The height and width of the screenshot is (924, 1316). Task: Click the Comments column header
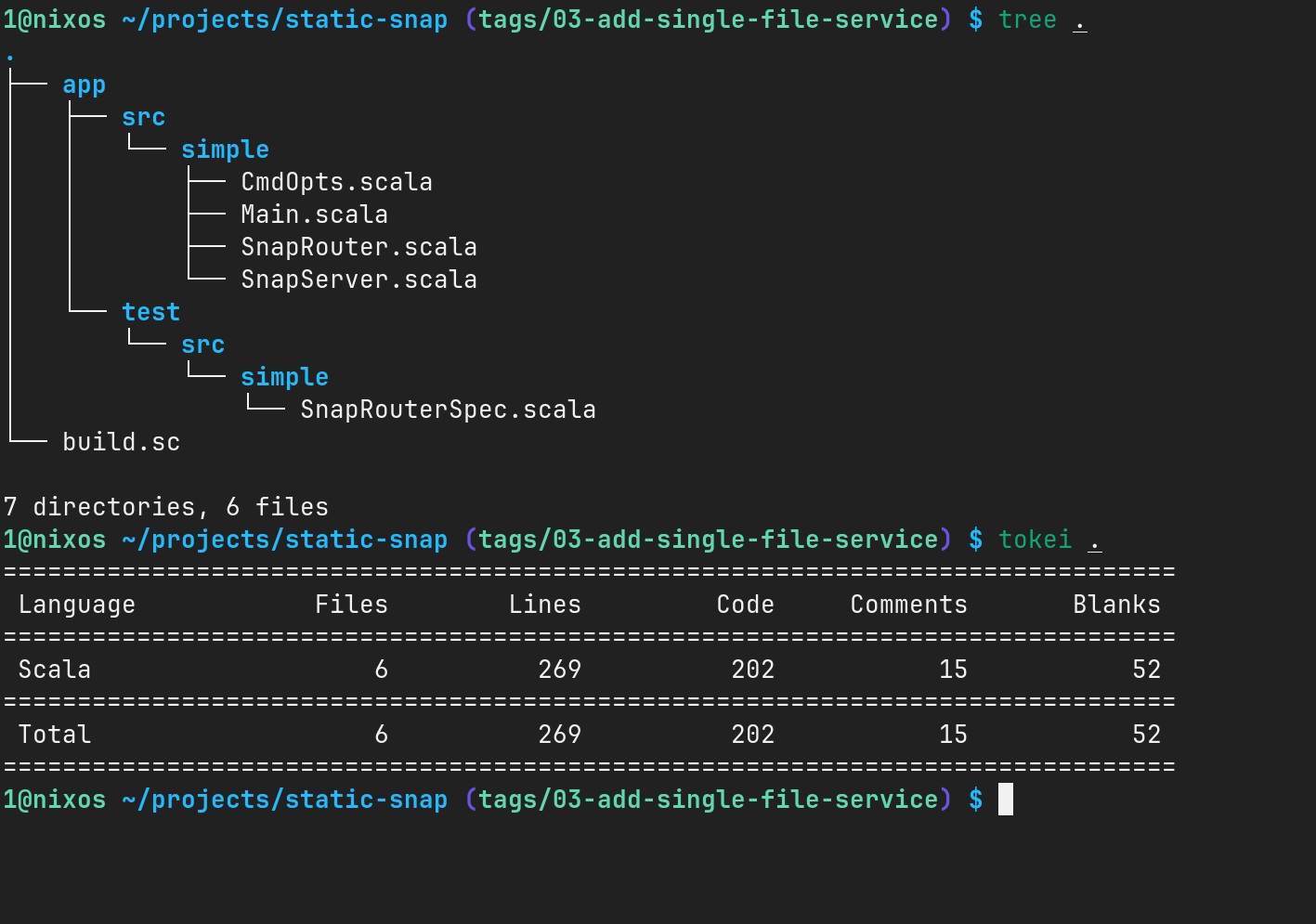click(908, 605)
